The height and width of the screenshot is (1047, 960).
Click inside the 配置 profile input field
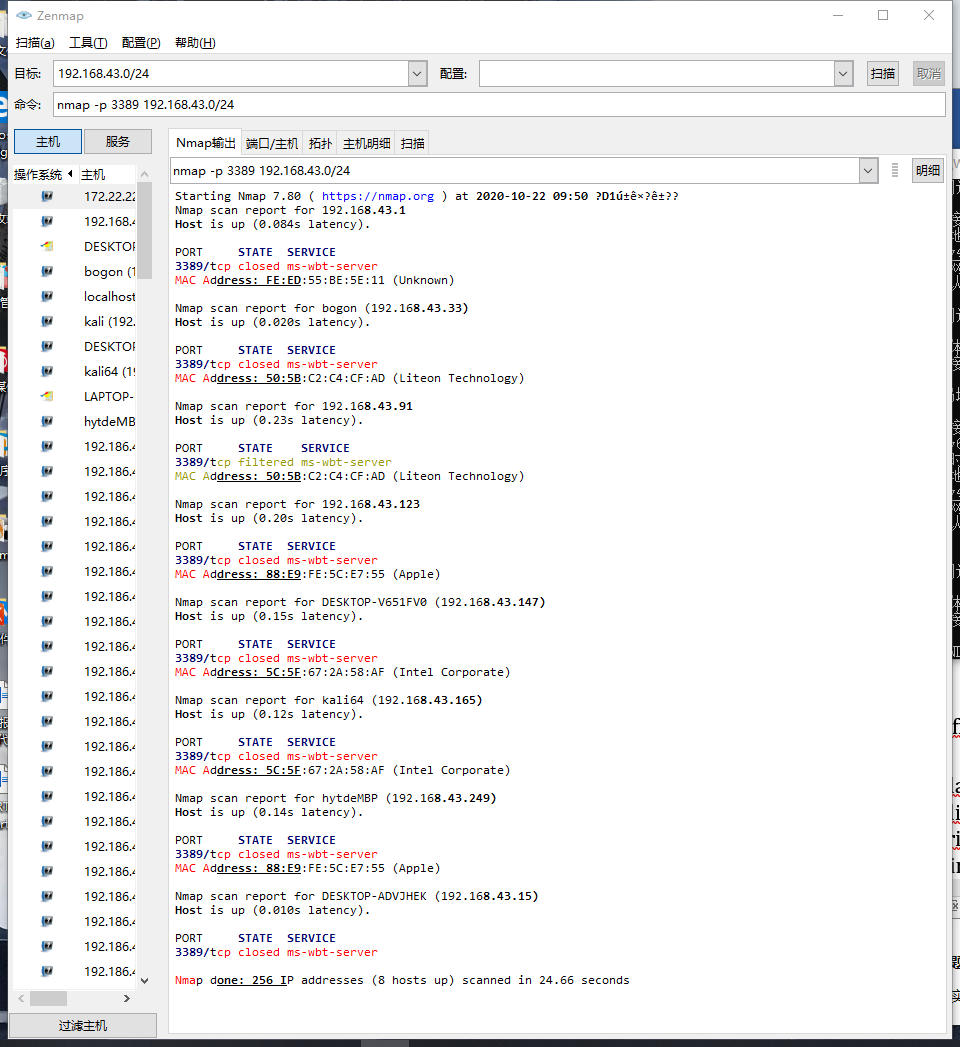point(657,73)
